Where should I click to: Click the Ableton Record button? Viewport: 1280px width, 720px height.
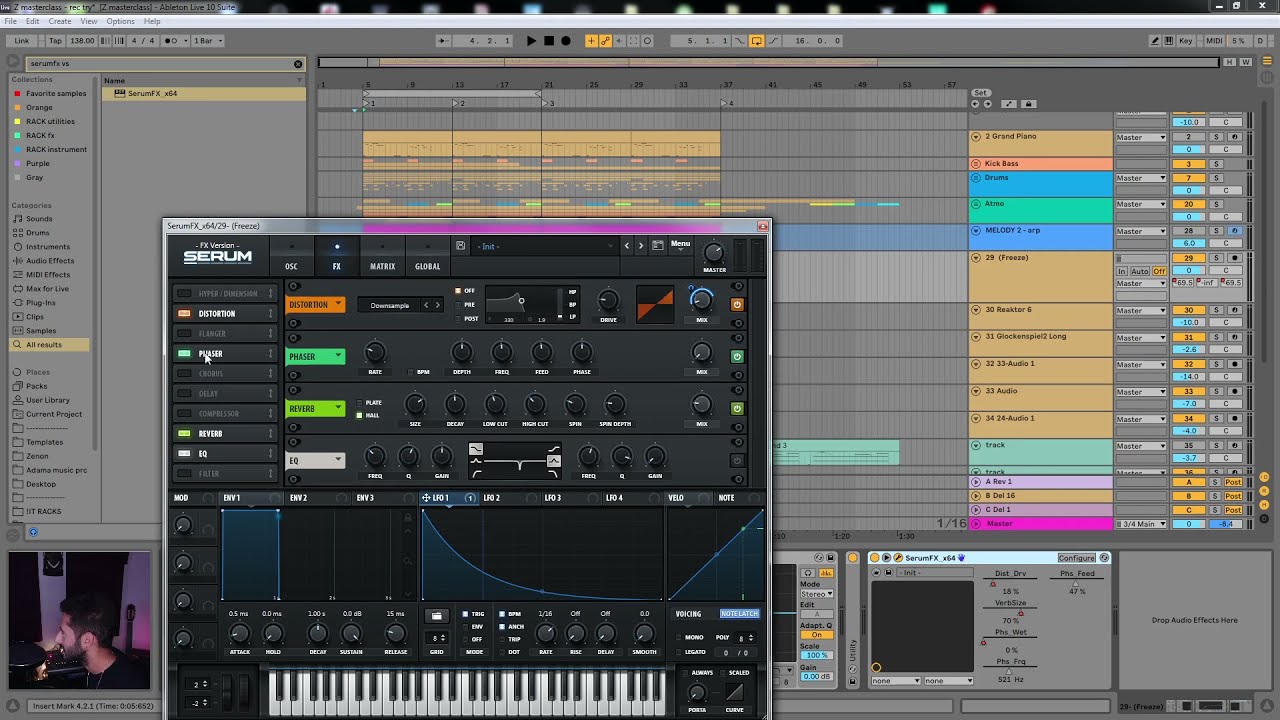coord(565,41)
